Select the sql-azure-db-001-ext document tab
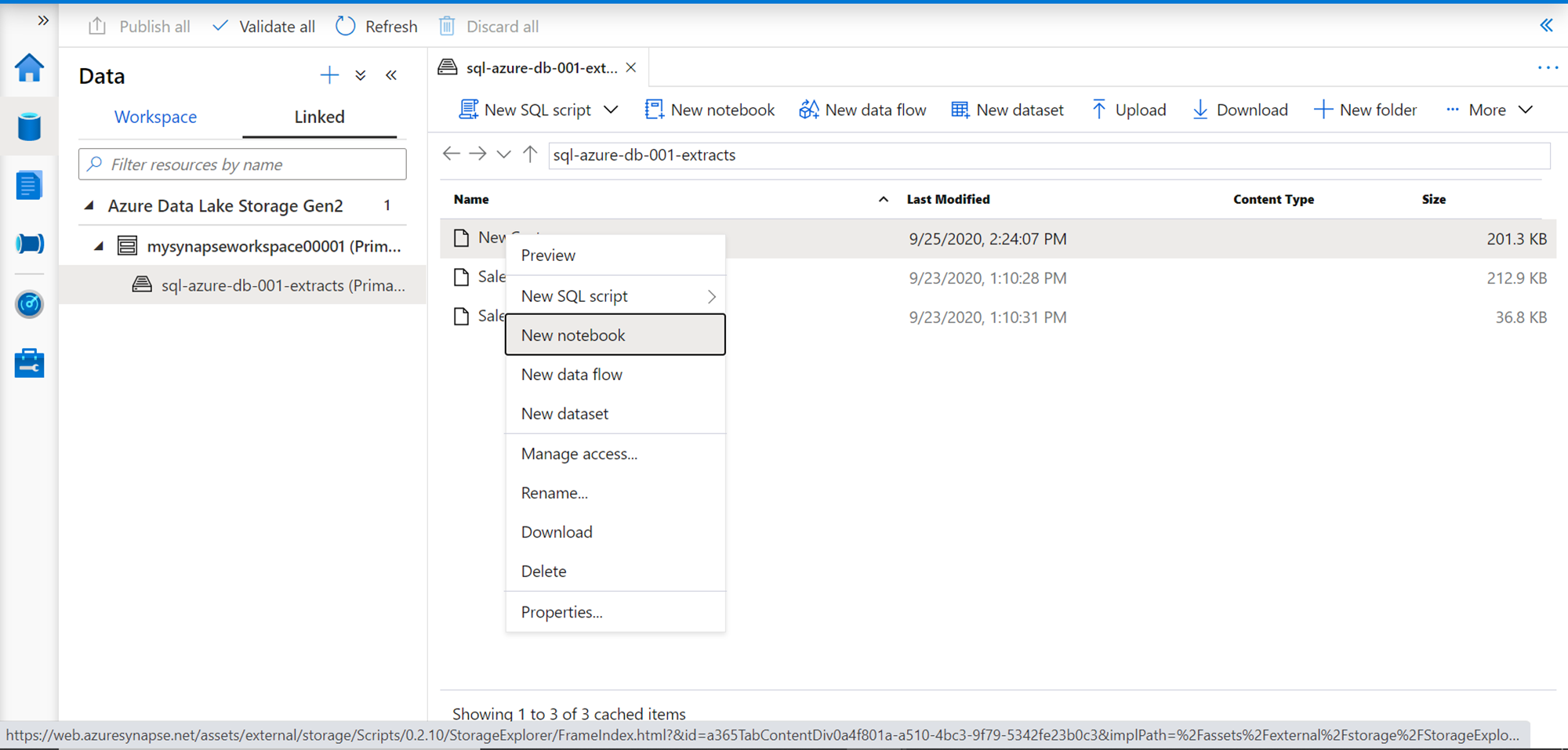1568x750 pixels. [541, 67]
